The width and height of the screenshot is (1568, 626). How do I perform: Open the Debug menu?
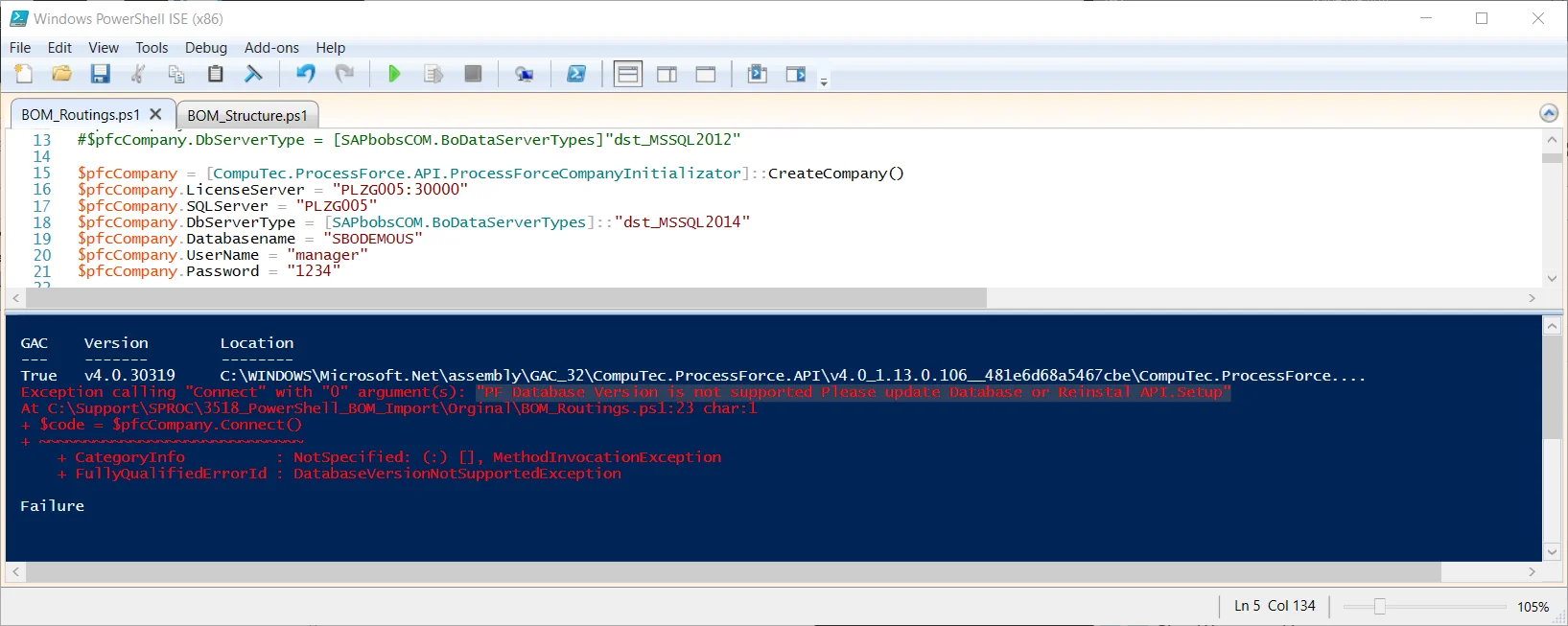tap(206, 48)
